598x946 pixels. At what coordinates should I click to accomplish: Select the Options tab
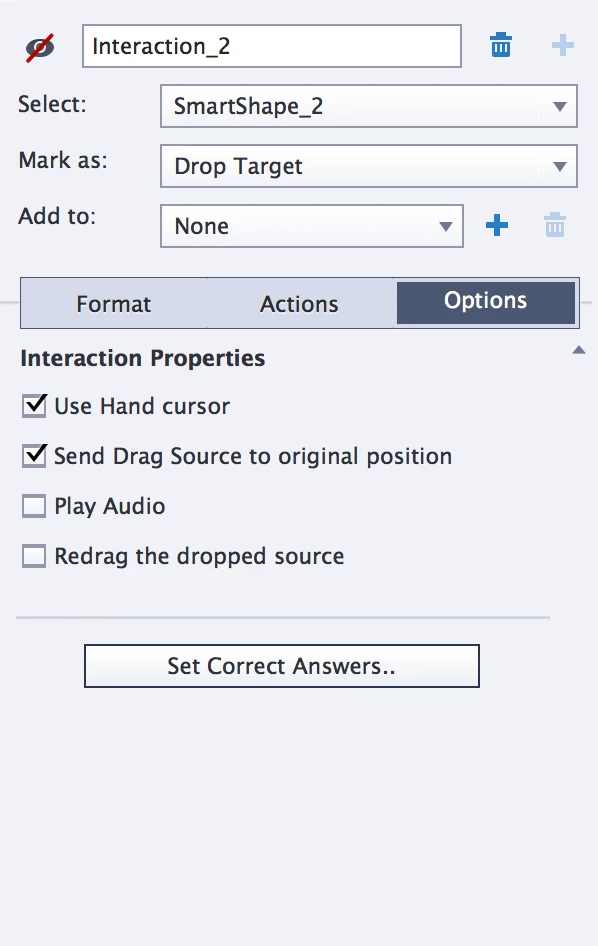tap(486, 302)
